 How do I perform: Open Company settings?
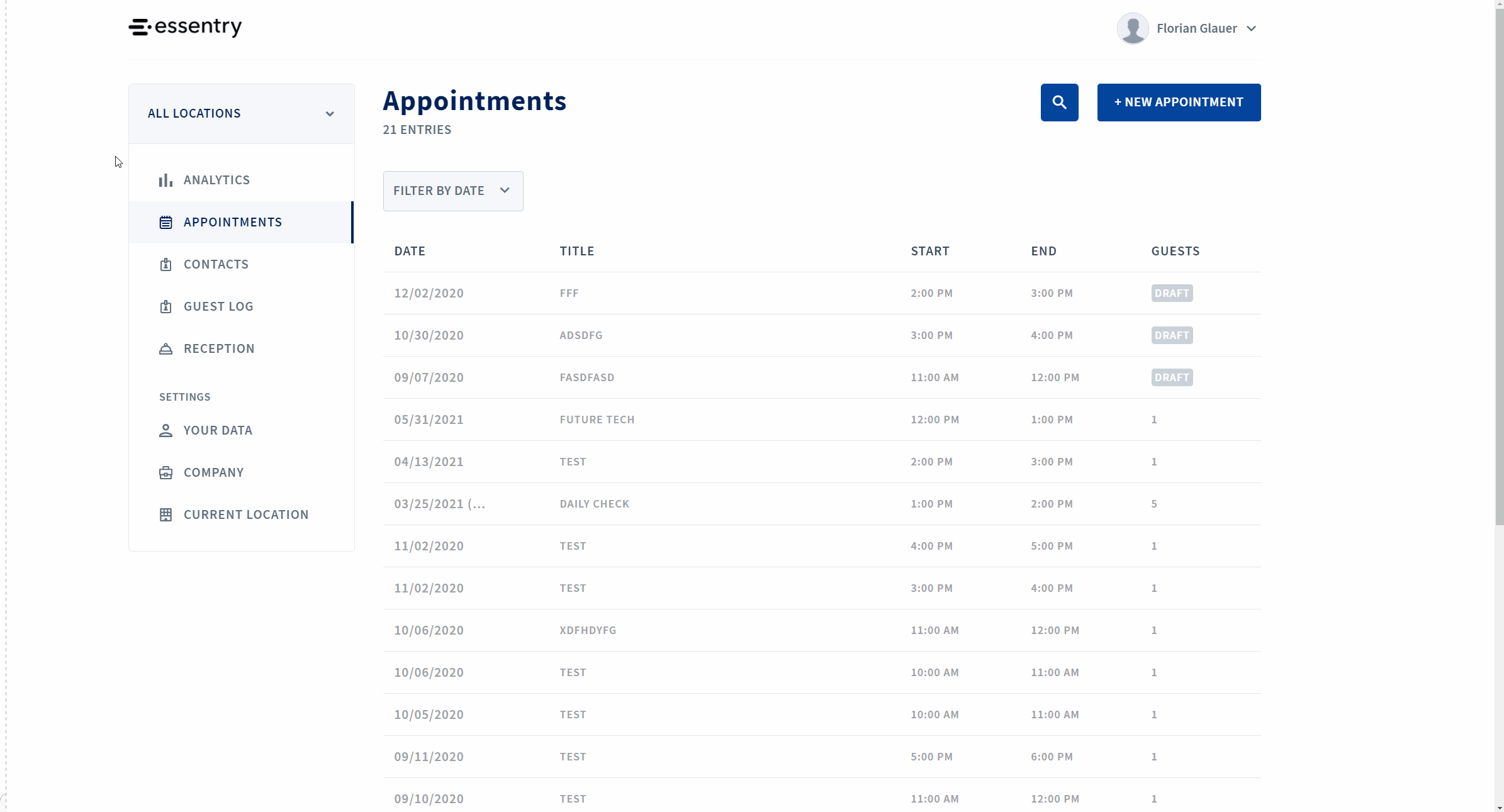[242, 473]
